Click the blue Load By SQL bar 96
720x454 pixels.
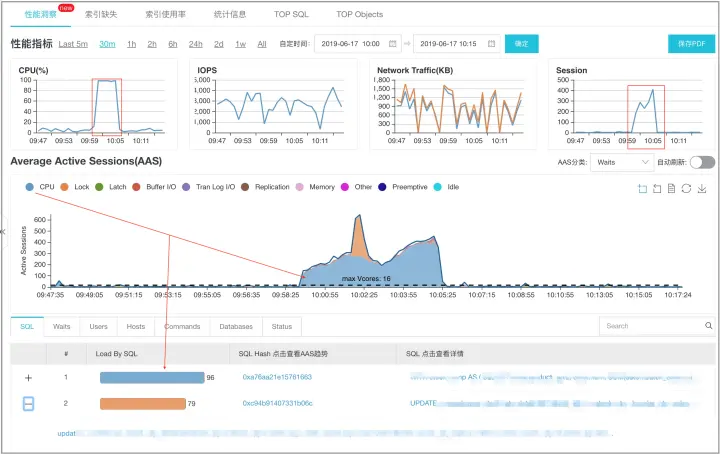click(152, 377)
